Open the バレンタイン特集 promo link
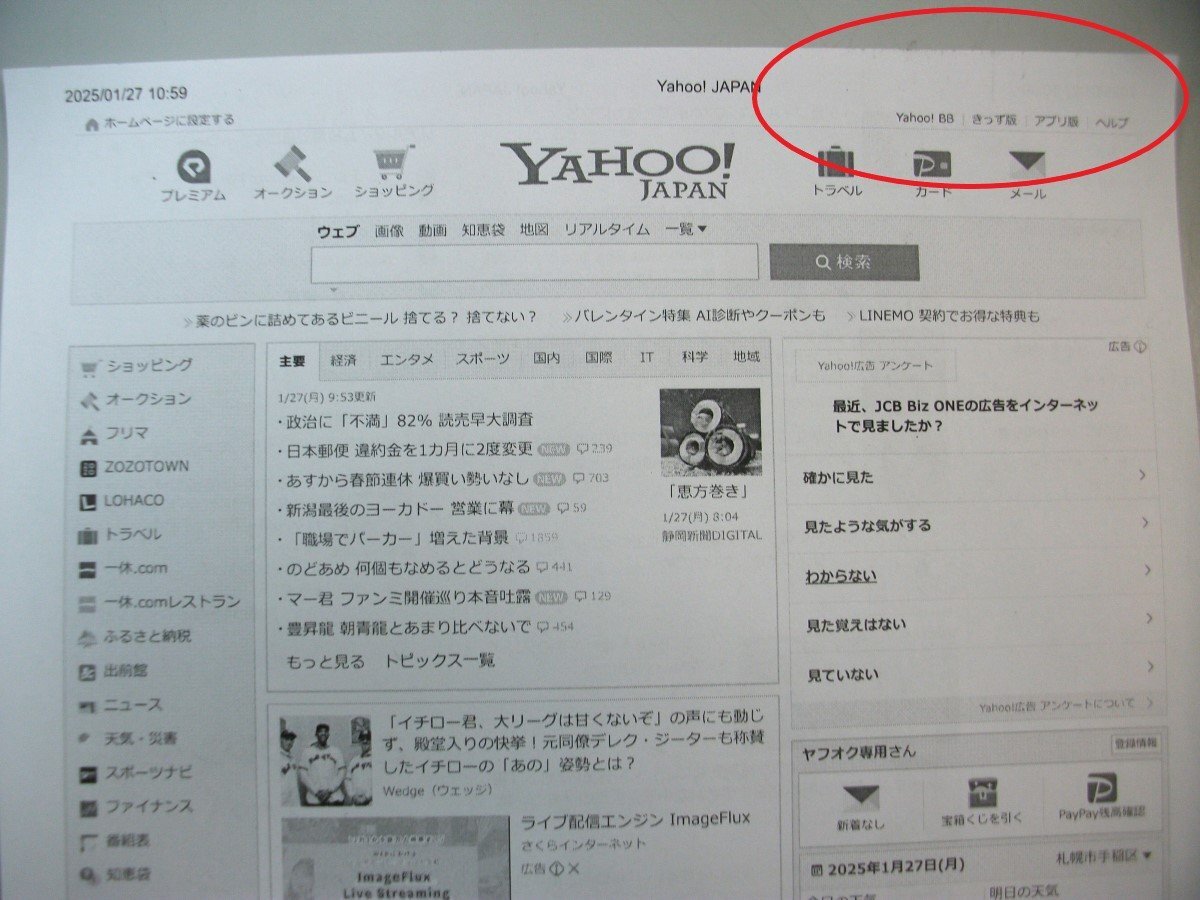The height and width of the screenshot is (900, 1200). (700, 316)
